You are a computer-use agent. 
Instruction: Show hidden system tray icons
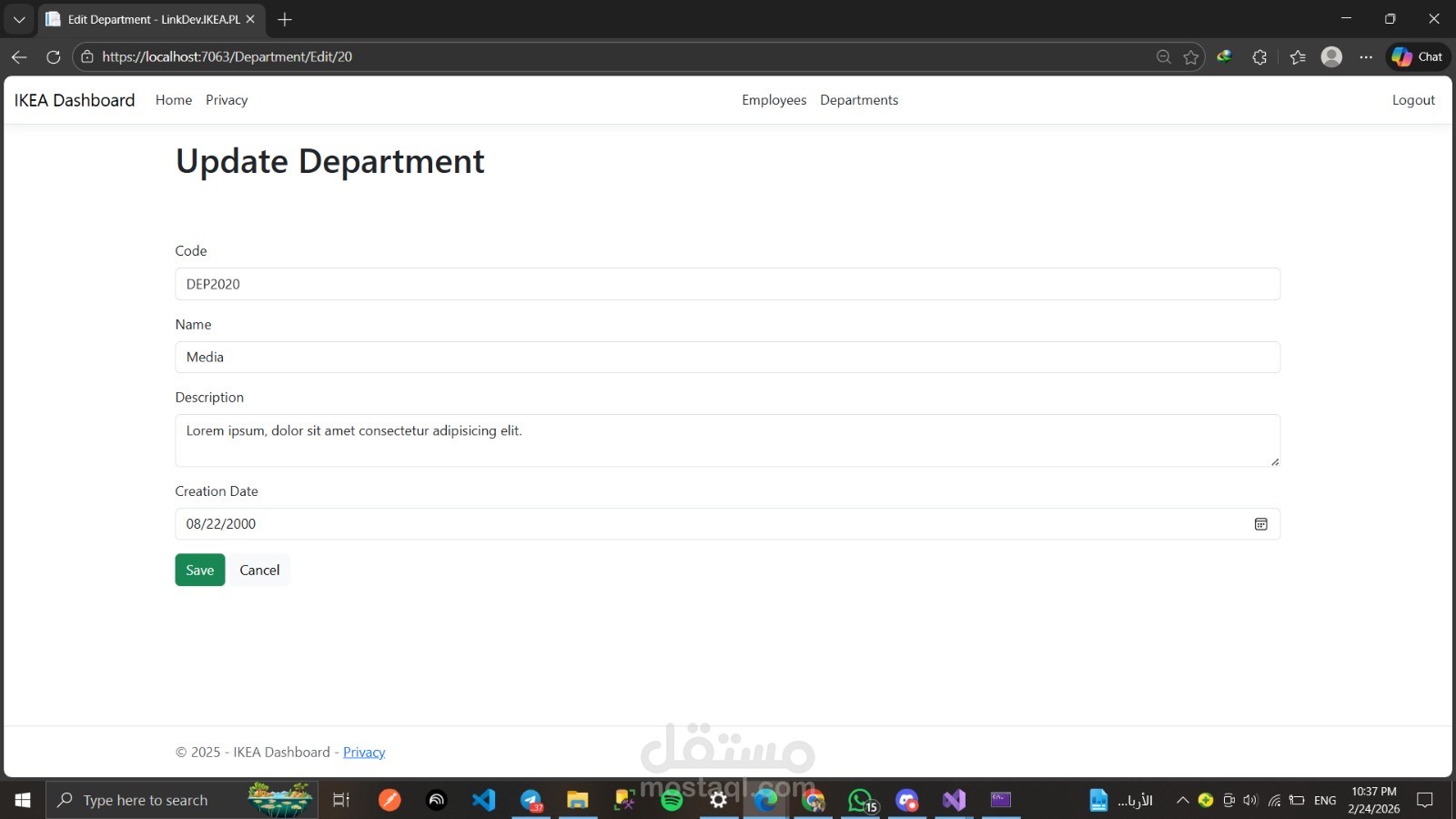pos(1183,800)
